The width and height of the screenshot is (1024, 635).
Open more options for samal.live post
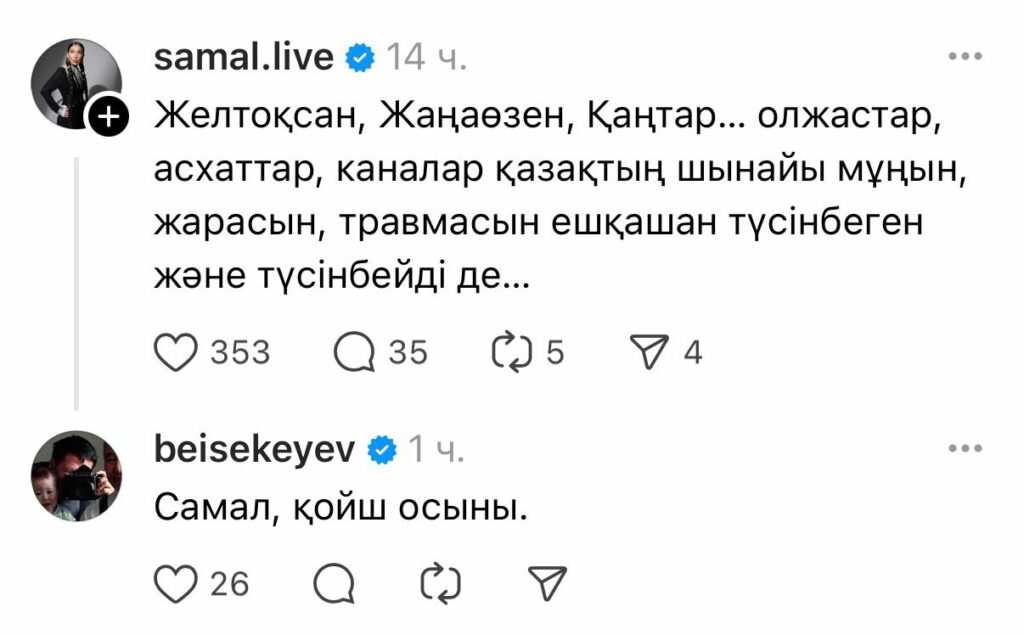(x=965, y=57)
